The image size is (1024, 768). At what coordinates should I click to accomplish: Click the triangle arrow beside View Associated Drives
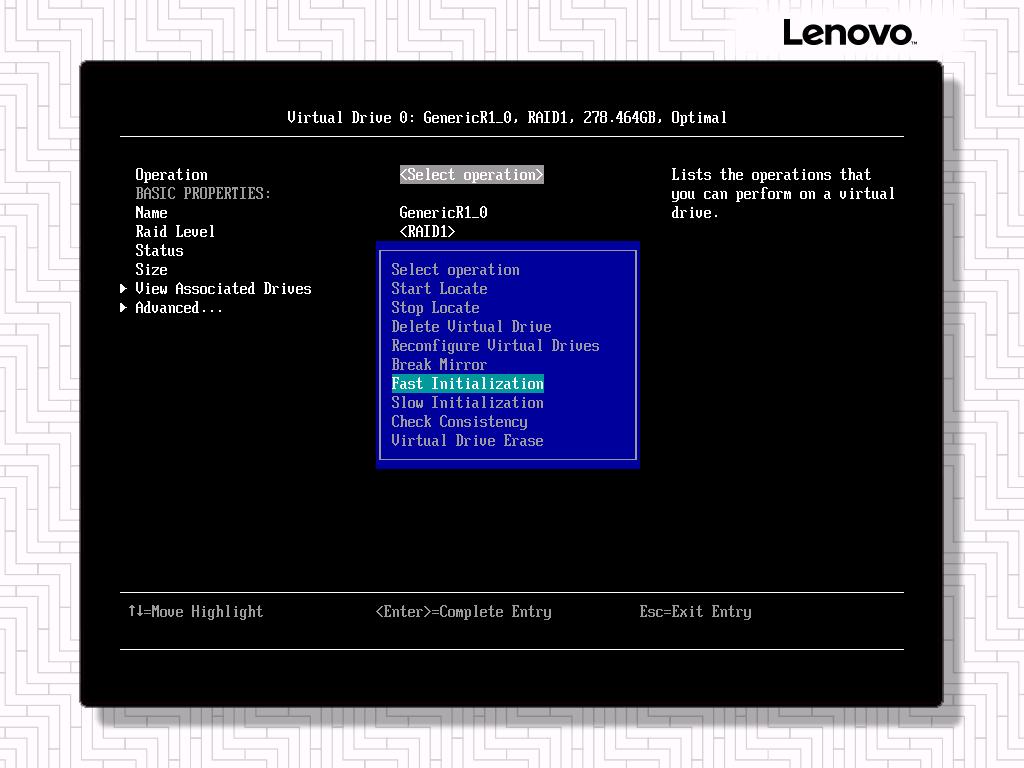click(x=124, y=289)
